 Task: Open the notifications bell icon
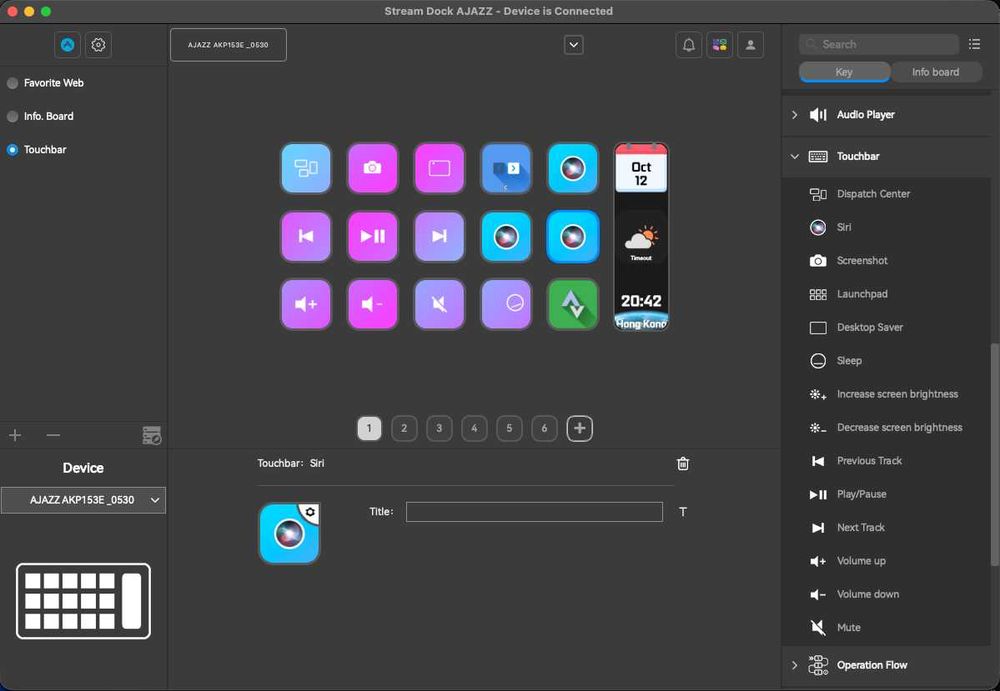pyautogui.click(x=689, y=45)
